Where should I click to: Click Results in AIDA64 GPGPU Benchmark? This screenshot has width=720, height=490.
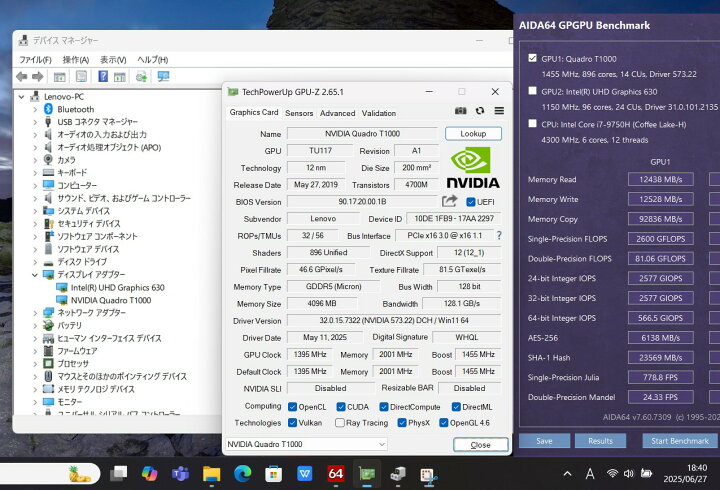(601, 441)
